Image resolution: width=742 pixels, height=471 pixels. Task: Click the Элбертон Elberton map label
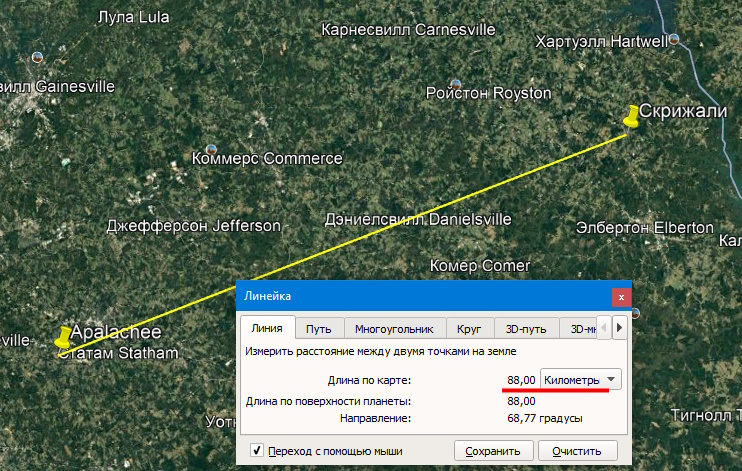click(x=645, y=228)
